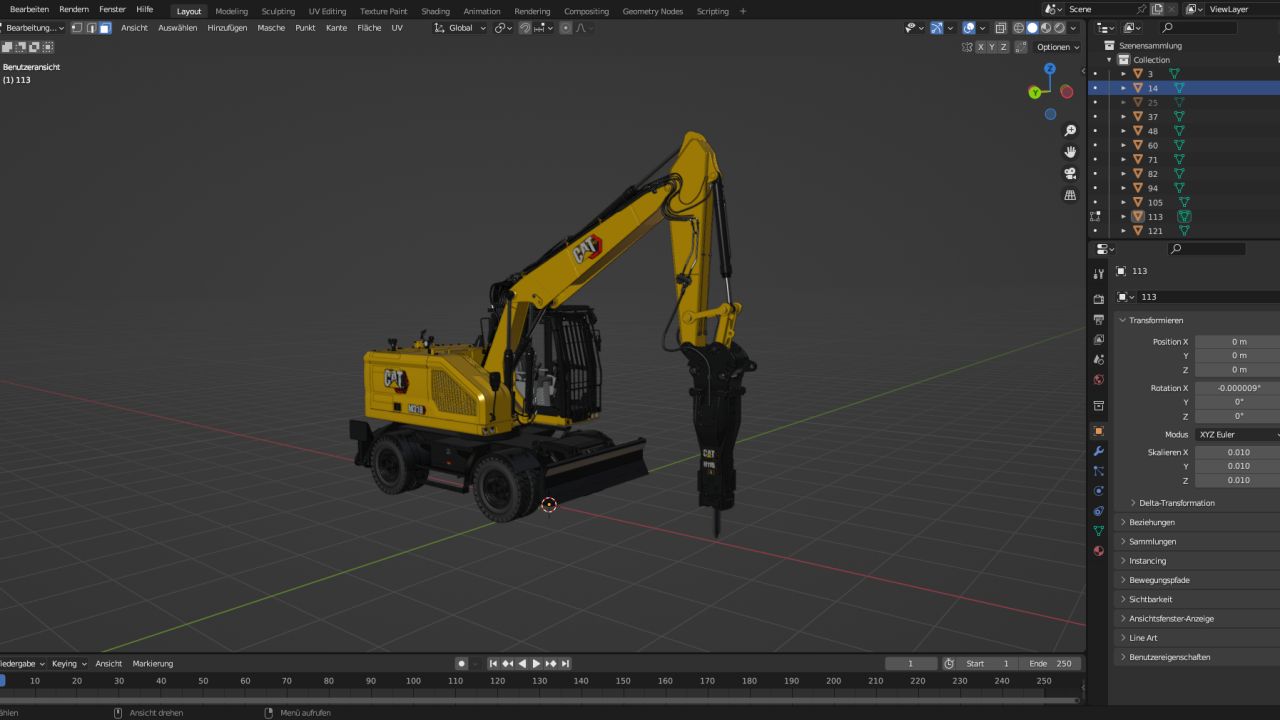This screenshot has width=1280, height=720.
Task: Switch perspective/orthographic grid gizmo icon
Action: pyautogui.click(x=1070, y=195)
